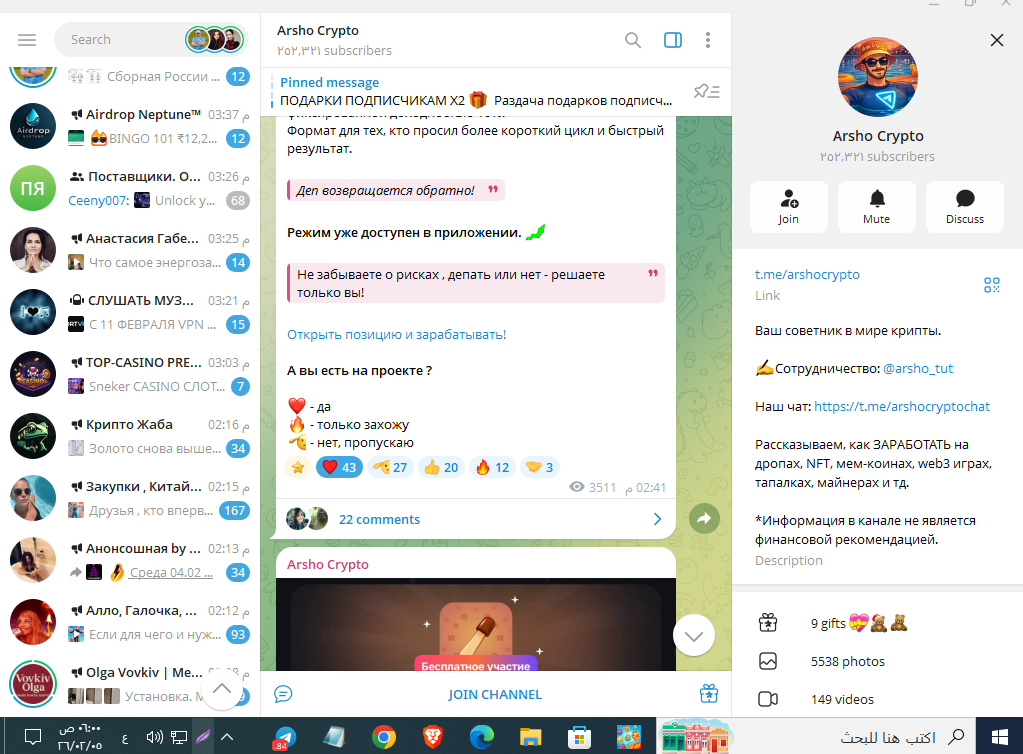Viewport: 1023px width, 754px height.
Task: Open Telegram in the Windows taskbar
Action: (x=284, y=737)
